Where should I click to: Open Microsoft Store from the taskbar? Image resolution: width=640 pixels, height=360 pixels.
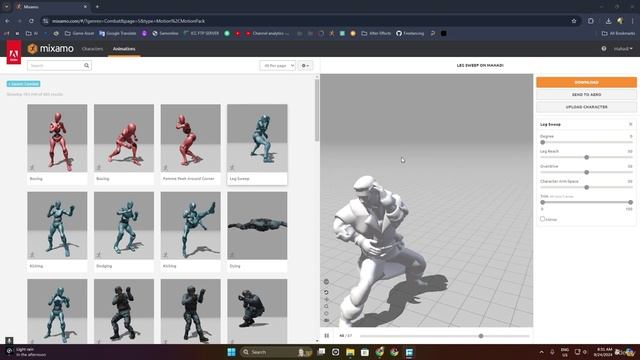365,352
